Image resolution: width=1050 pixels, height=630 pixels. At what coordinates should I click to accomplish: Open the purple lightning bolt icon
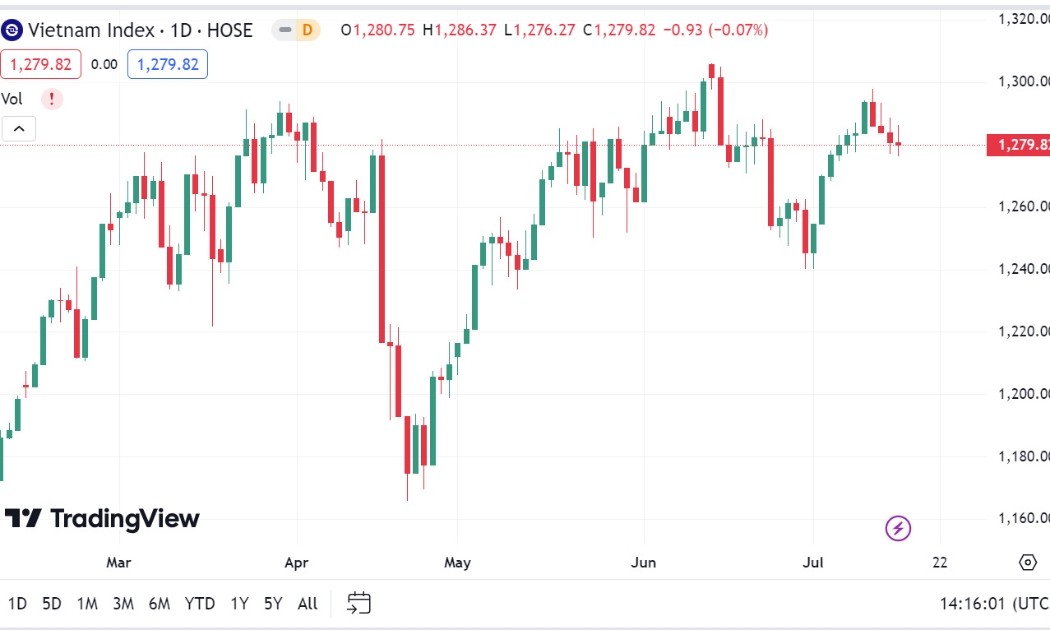(898, 528)
